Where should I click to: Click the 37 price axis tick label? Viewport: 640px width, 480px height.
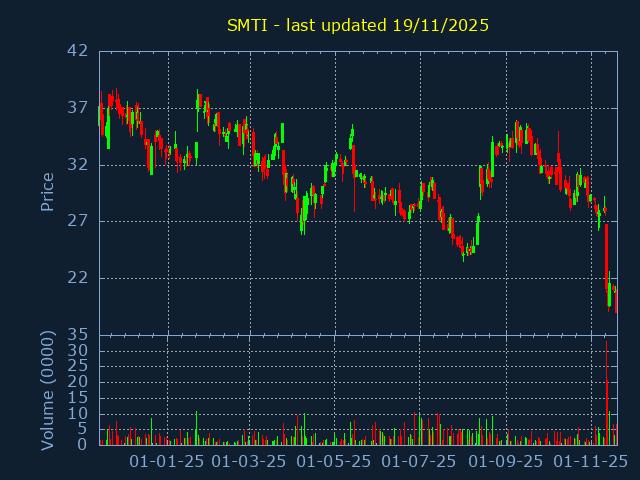point(78,108)
